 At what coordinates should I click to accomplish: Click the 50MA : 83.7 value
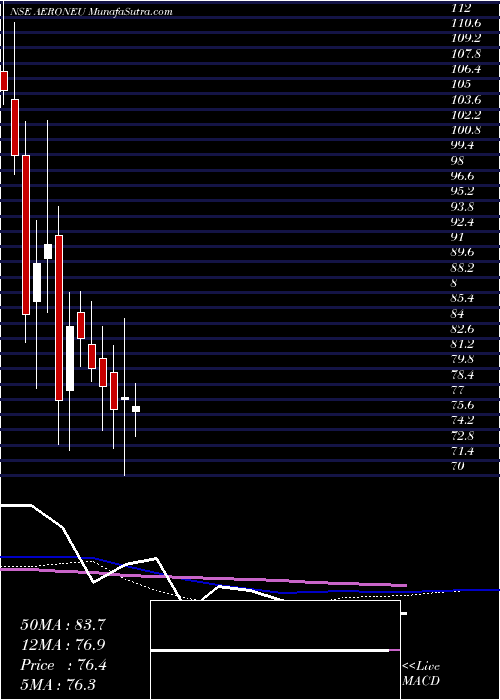62,625
